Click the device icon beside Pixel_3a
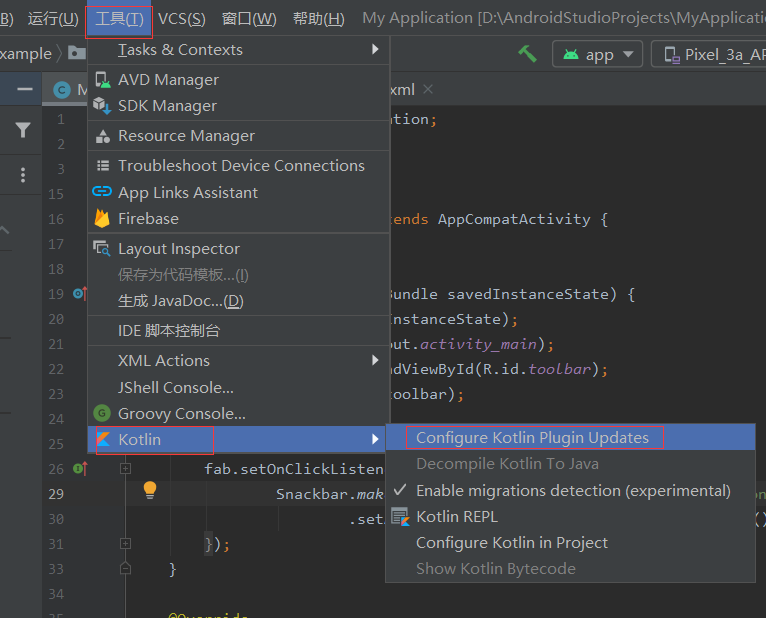 click(672, 55)
